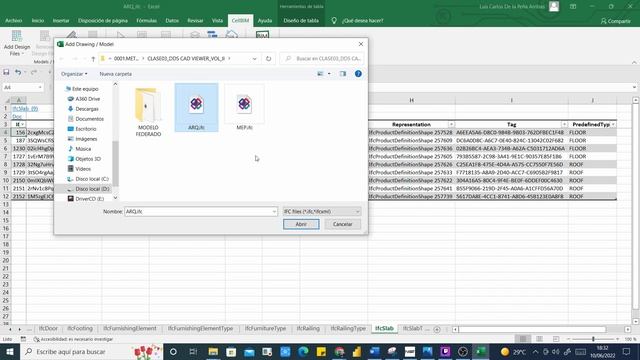The image size is (640, 360).
Task: Click the IfcSlab link in cell A1
Action: (25, 109)
